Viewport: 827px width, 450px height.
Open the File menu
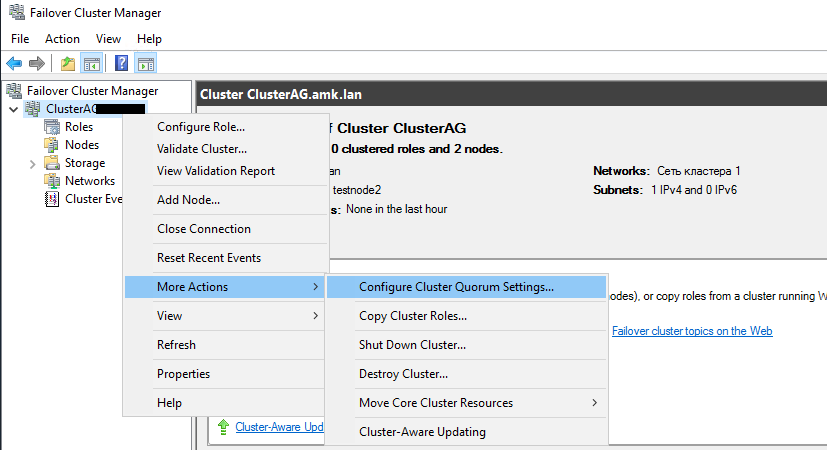[x=20, y=39]
